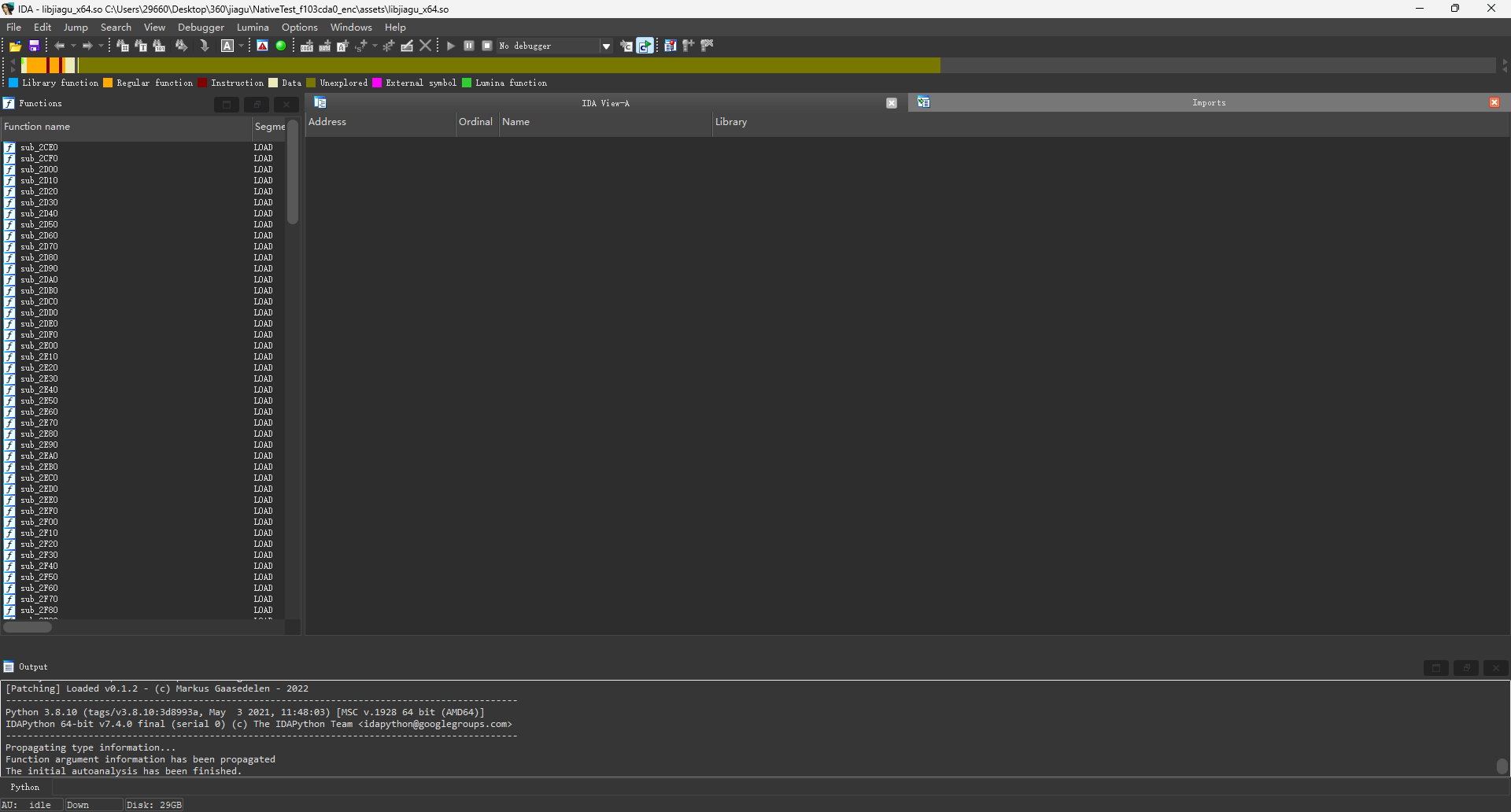Sort by the Address column header

pos(381,122)
